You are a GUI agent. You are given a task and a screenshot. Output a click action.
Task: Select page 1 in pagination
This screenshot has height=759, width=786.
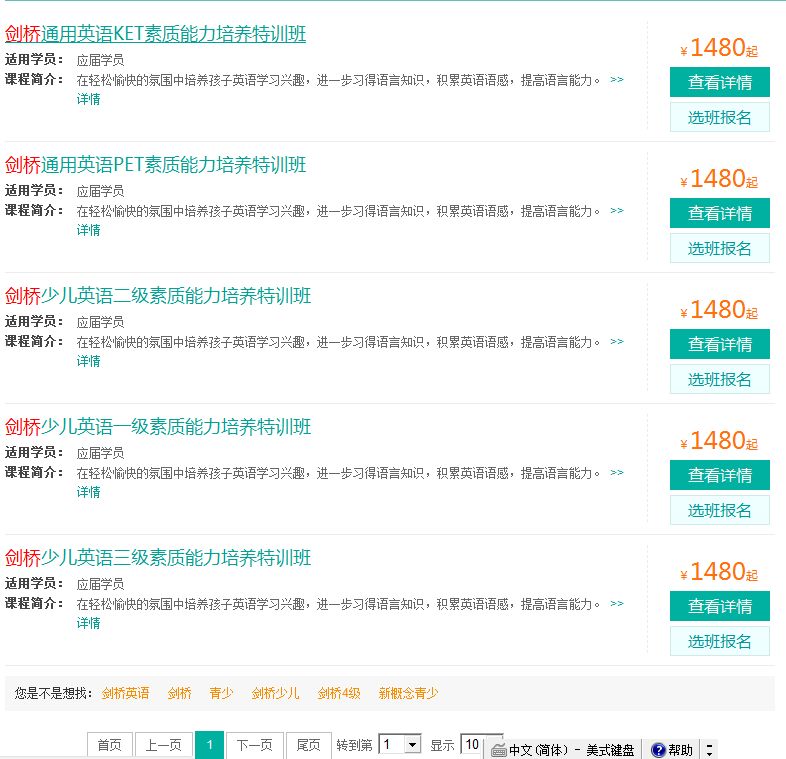tap(210, 745)
